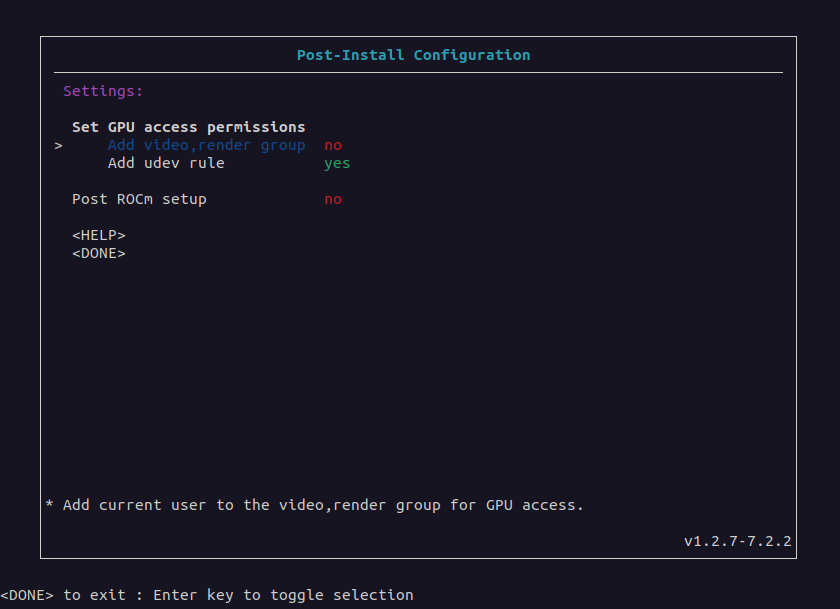The image size is (840, 609).
Task: Click the version number v1.2.7-7.2.2
Action: [737, 541]
